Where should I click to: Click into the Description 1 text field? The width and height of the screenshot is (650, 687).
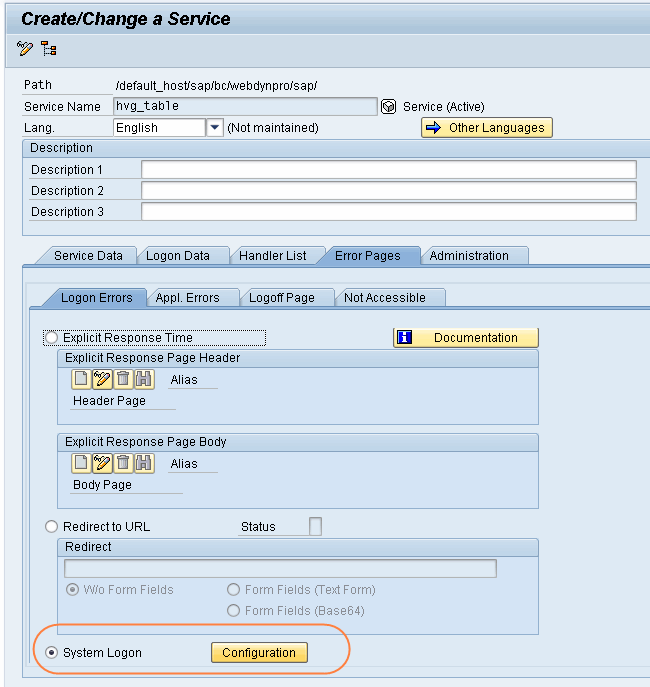(x=388, y=170)
